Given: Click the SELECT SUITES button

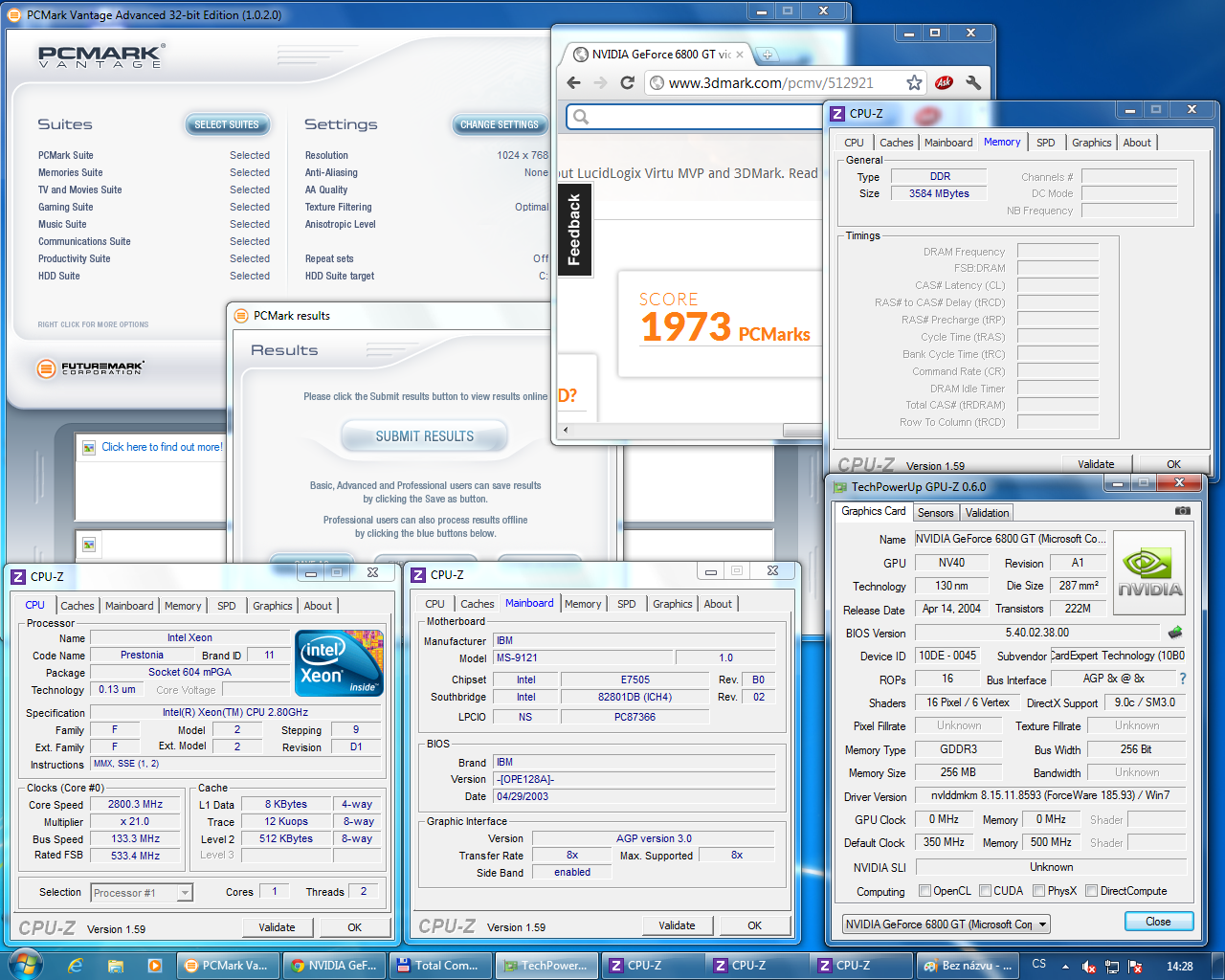Looking at the screenshot, I should pos(227,124).
